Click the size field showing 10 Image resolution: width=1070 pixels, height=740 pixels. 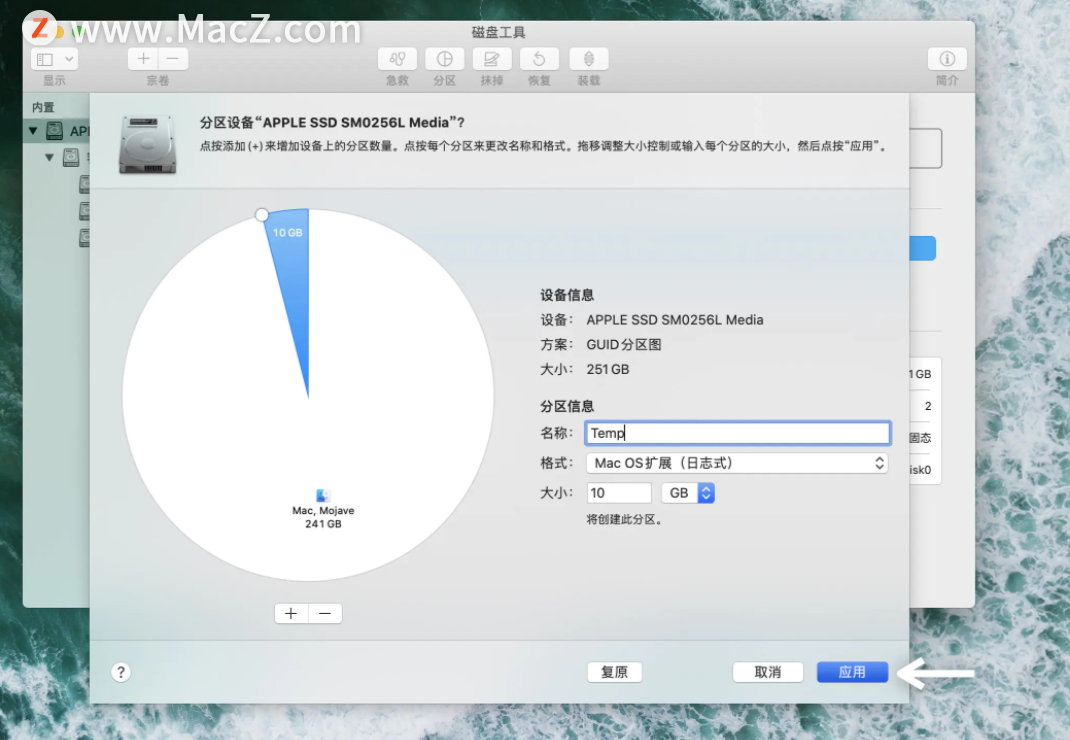(x=619, y=493)
